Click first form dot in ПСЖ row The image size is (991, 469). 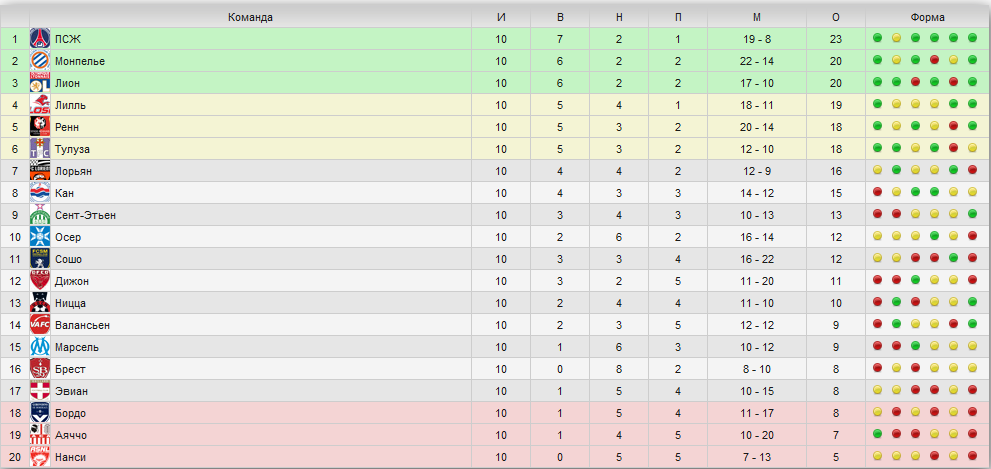pyautogui.click(x=877, y=39)
